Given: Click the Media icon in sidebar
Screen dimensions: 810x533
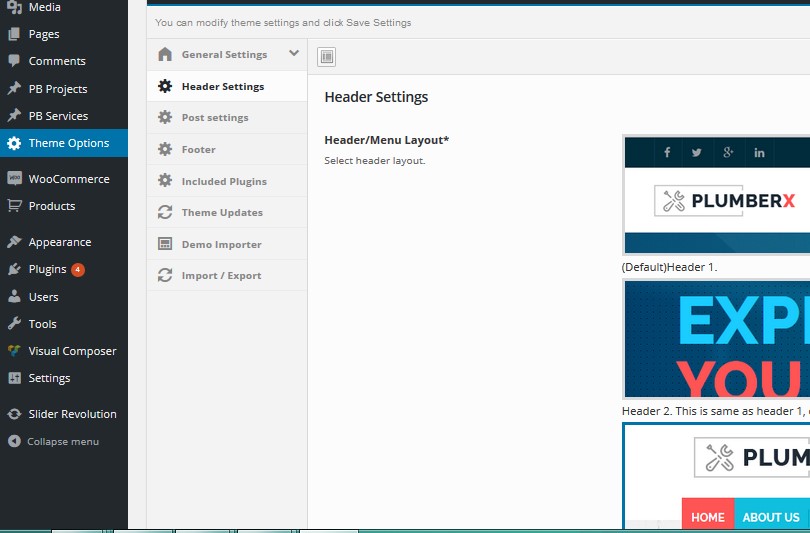Looking at the screenshot, I should (x=14, y=7).
